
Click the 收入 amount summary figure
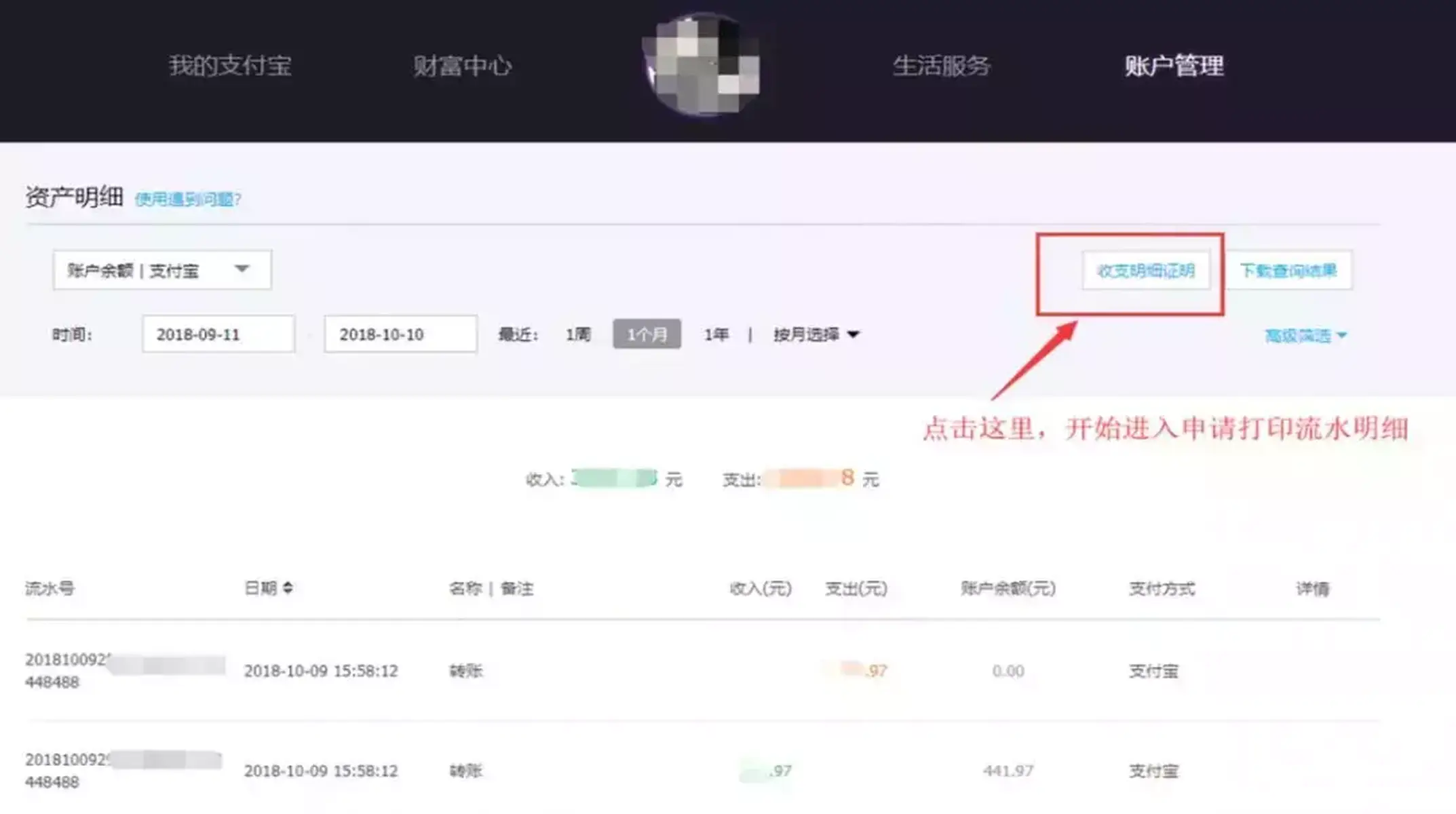click(x=614, y=479)
